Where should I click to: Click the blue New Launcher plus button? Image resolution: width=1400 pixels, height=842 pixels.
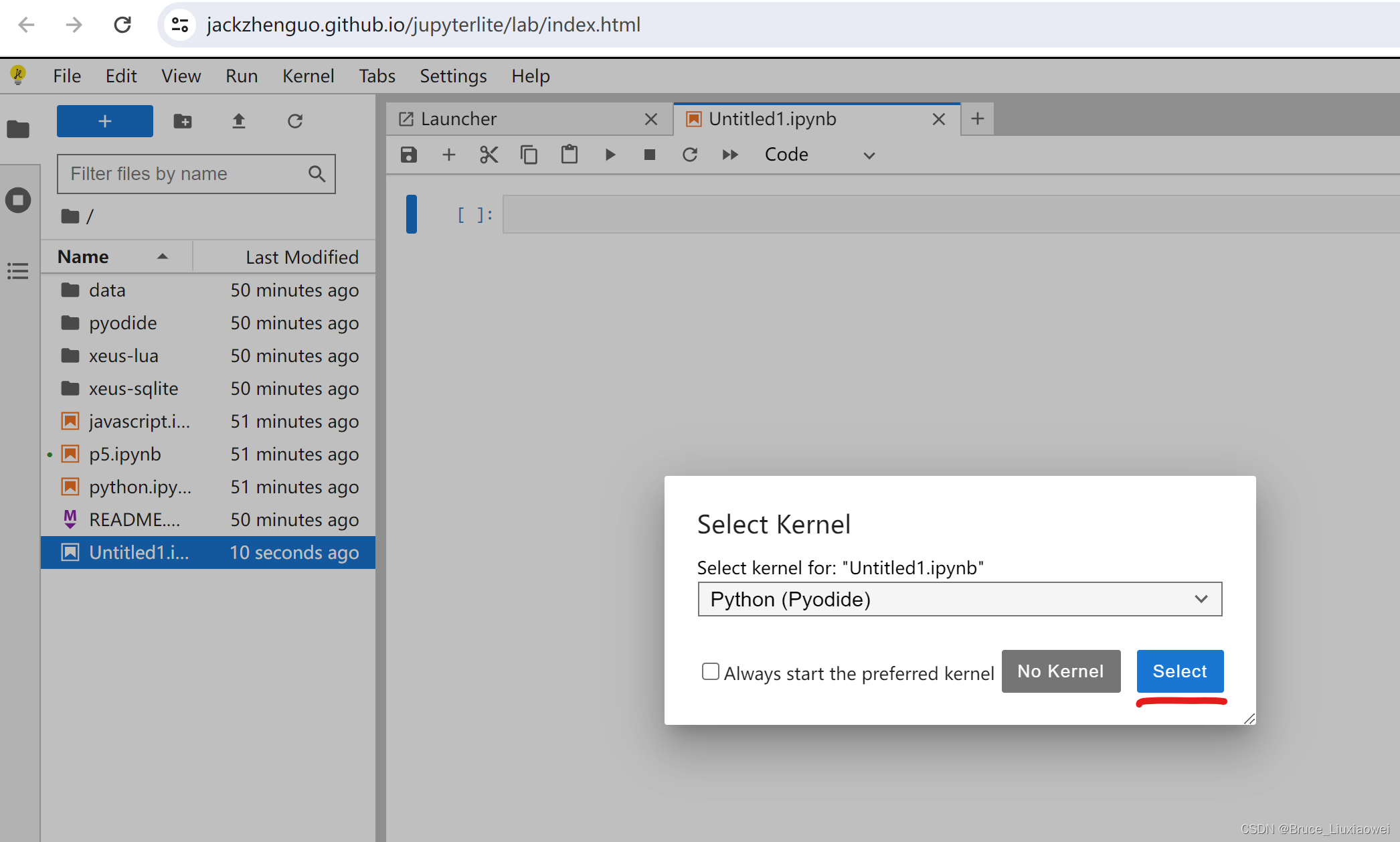pos(105,121)
